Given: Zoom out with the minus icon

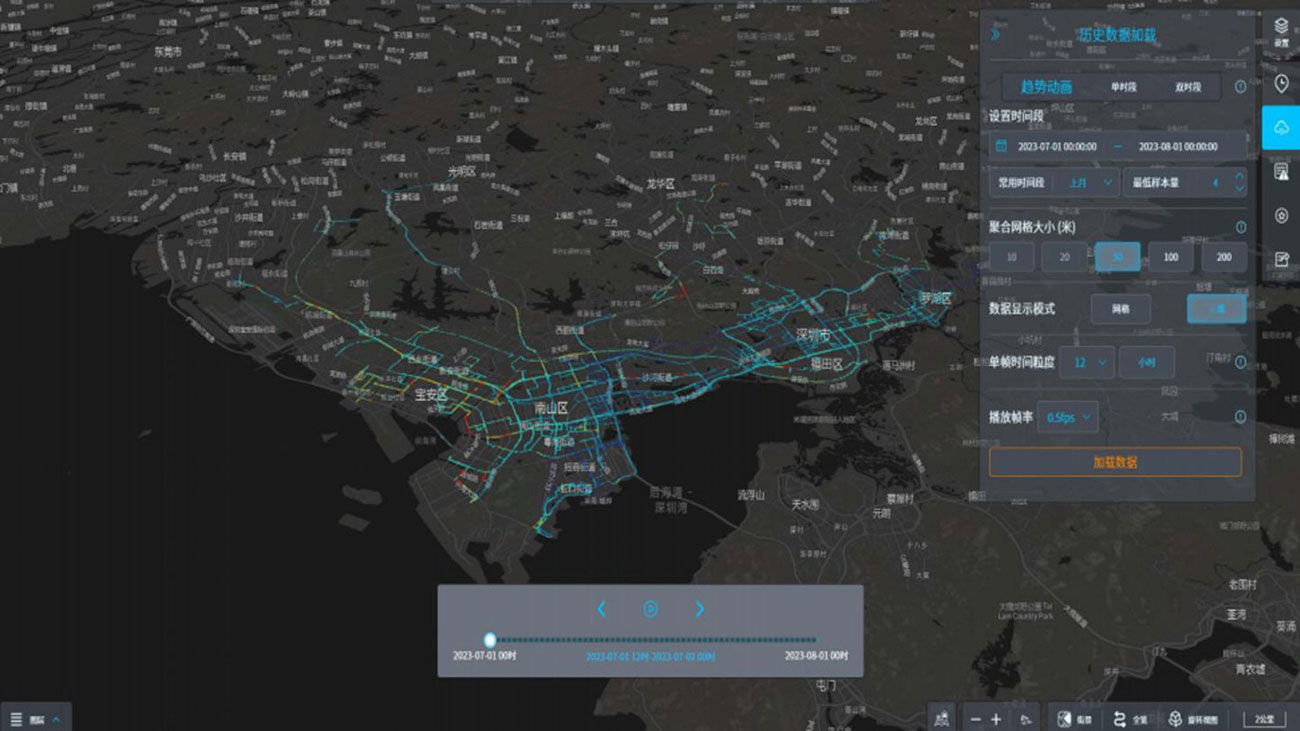Looking at the screenshot, I should coord(976,719).
